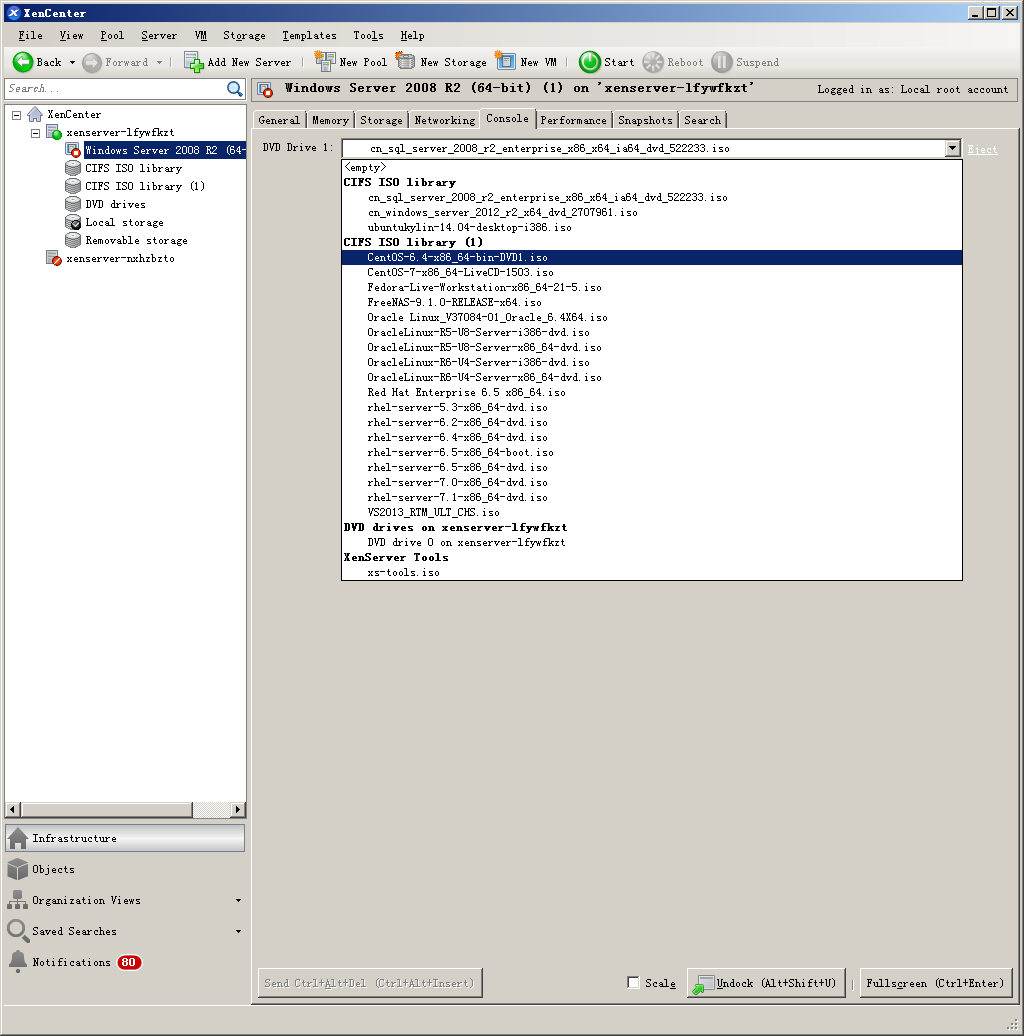1024x1036 pixels.
Task: Collapse the xenserver-lfywfkzt tree node
Action: (x=36, y=133)
